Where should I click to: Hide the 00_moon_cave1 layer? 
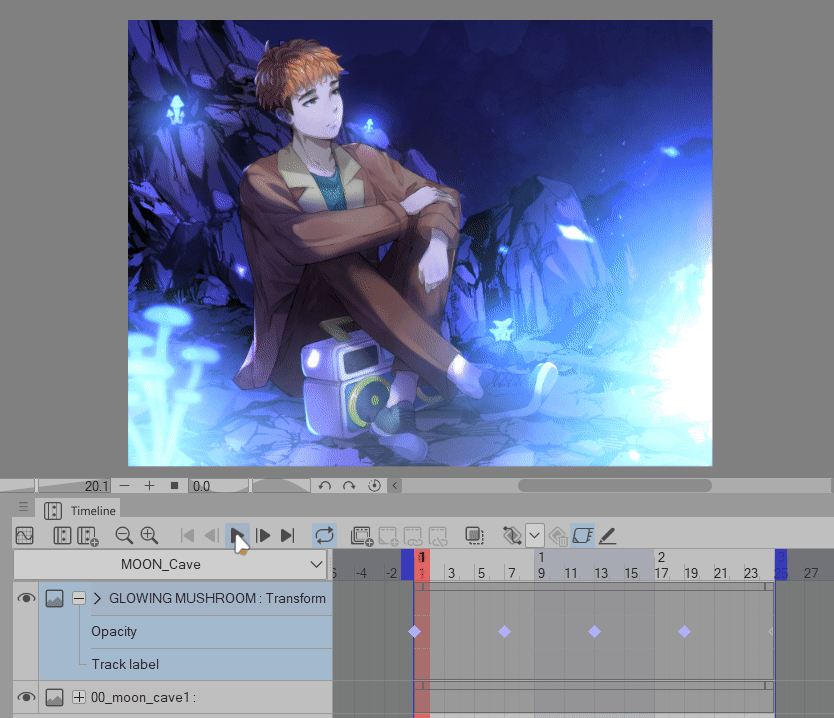point(27,697)
